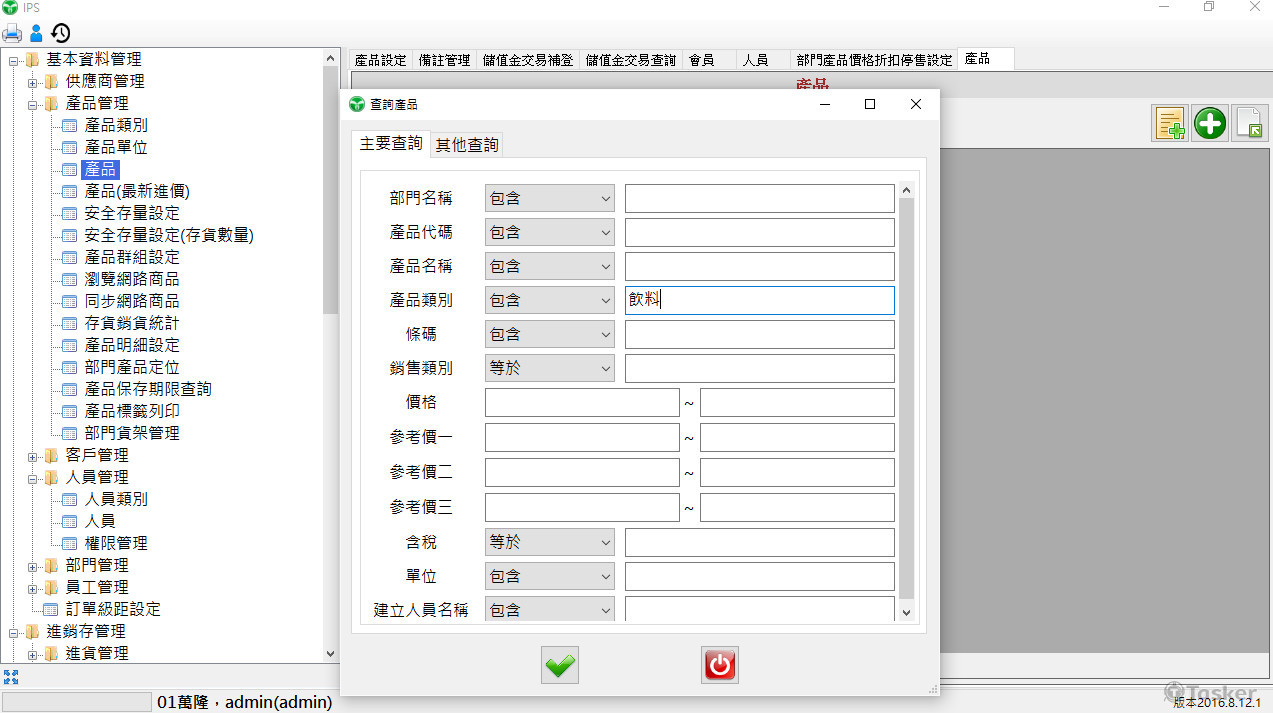Select 存貨銷貨統計 in the tree
Image resolution: width=1273 pixels, height=713 pixels.
[132, 323]
